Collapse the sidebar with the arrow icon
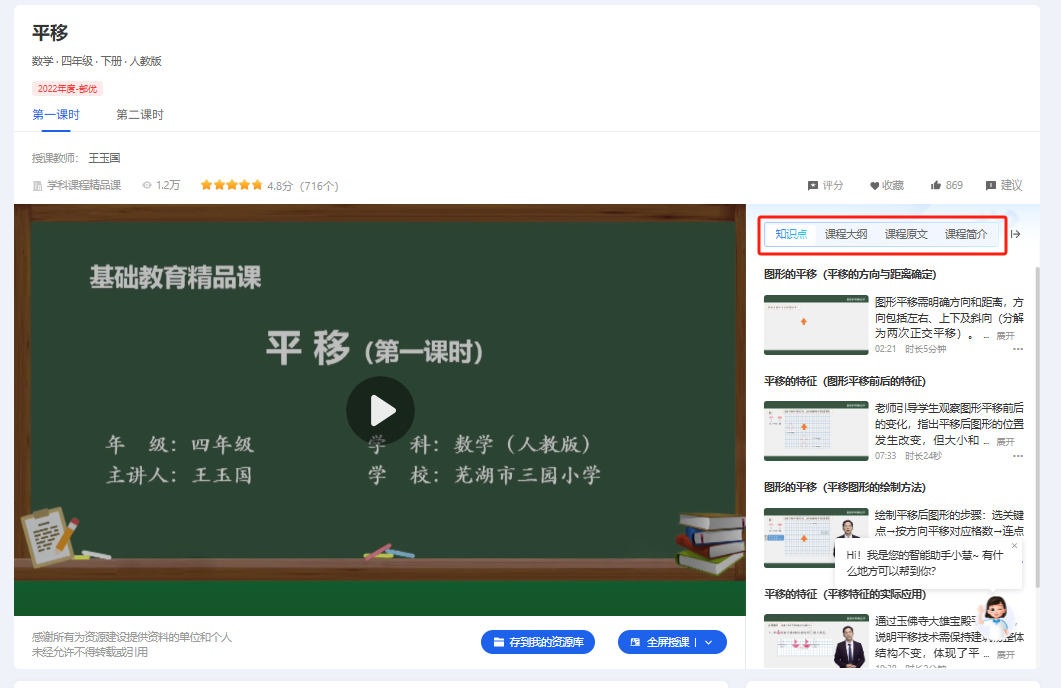1061x688 pixels. point(1016,233)
